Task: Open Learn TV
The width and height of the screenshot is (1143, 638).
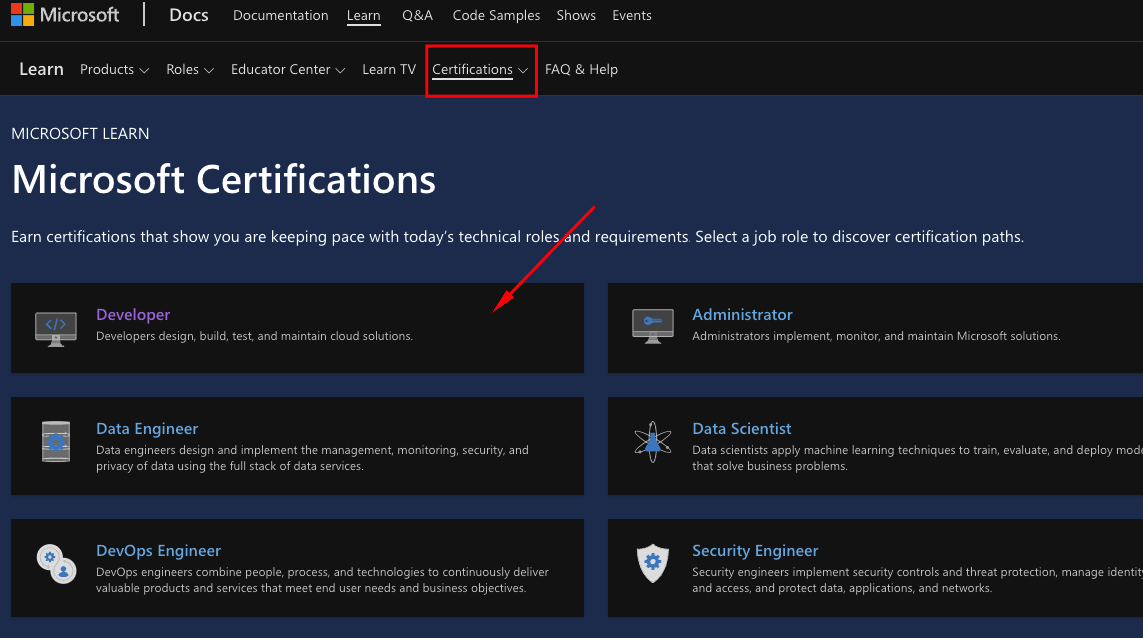Action: point(389,69)
